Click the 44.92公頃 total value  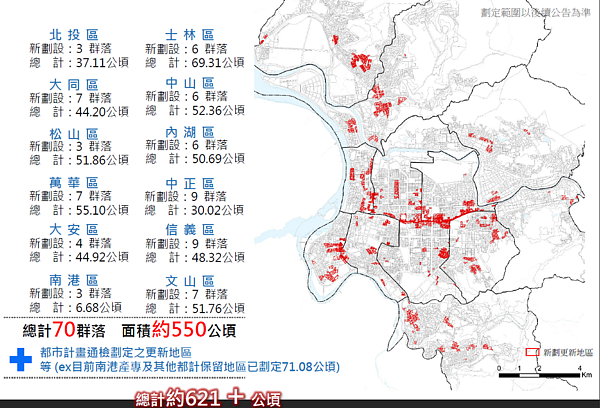coord(102,257)
